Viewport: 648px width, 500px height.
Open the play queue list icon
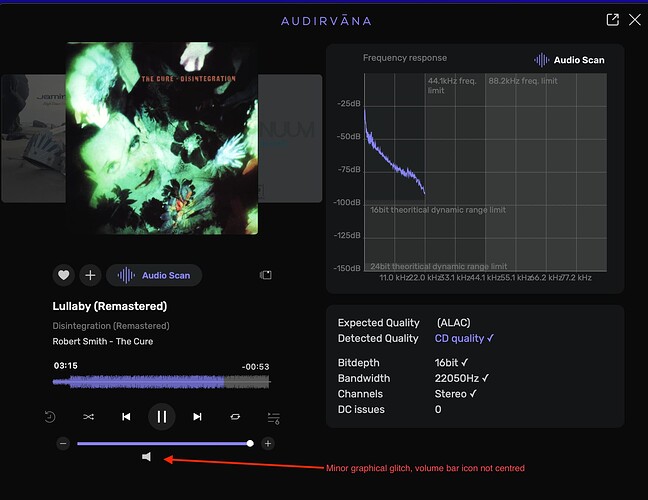pyautogui.click(x=274, y=418)
